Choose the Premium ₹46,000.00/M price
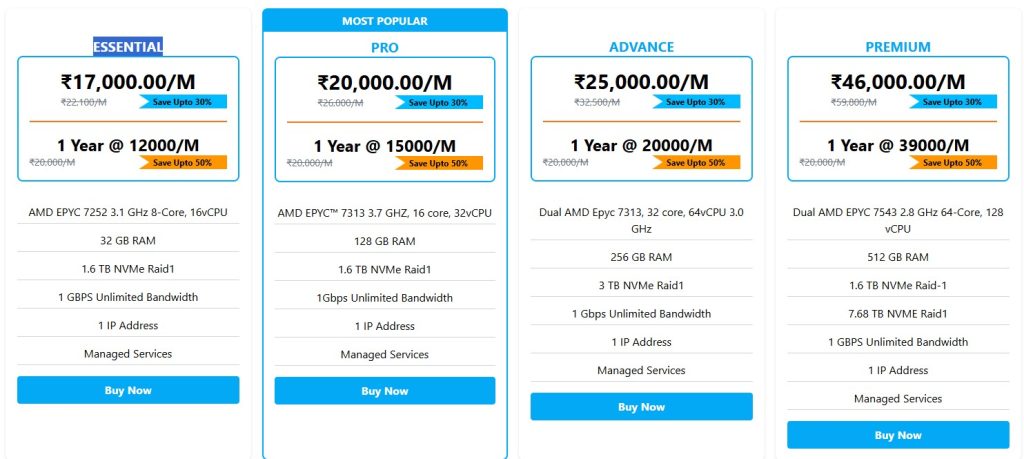 click(x=898, y=83)
